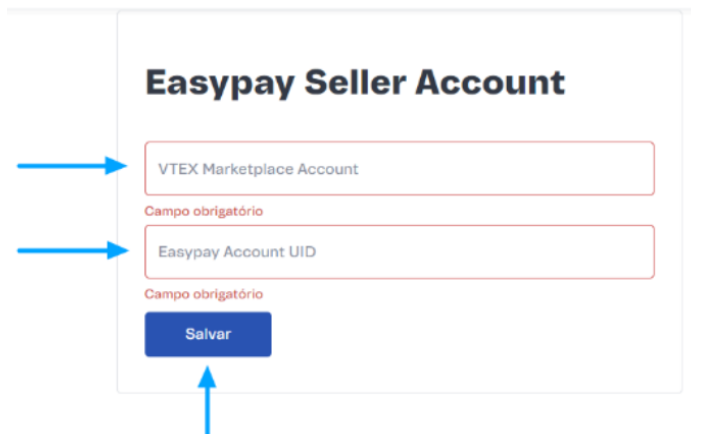Select the word Easypay in the page title
Screen dimensions: 711x434
tap(220, 84)
